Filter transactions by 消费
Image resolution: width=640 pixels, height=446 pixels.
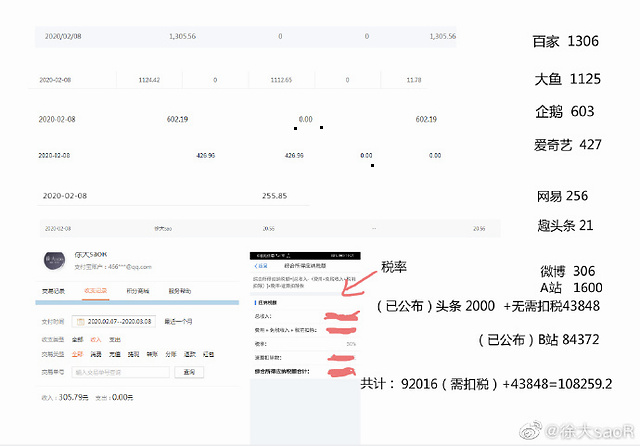pyautogui.click(x=96, y=354)
